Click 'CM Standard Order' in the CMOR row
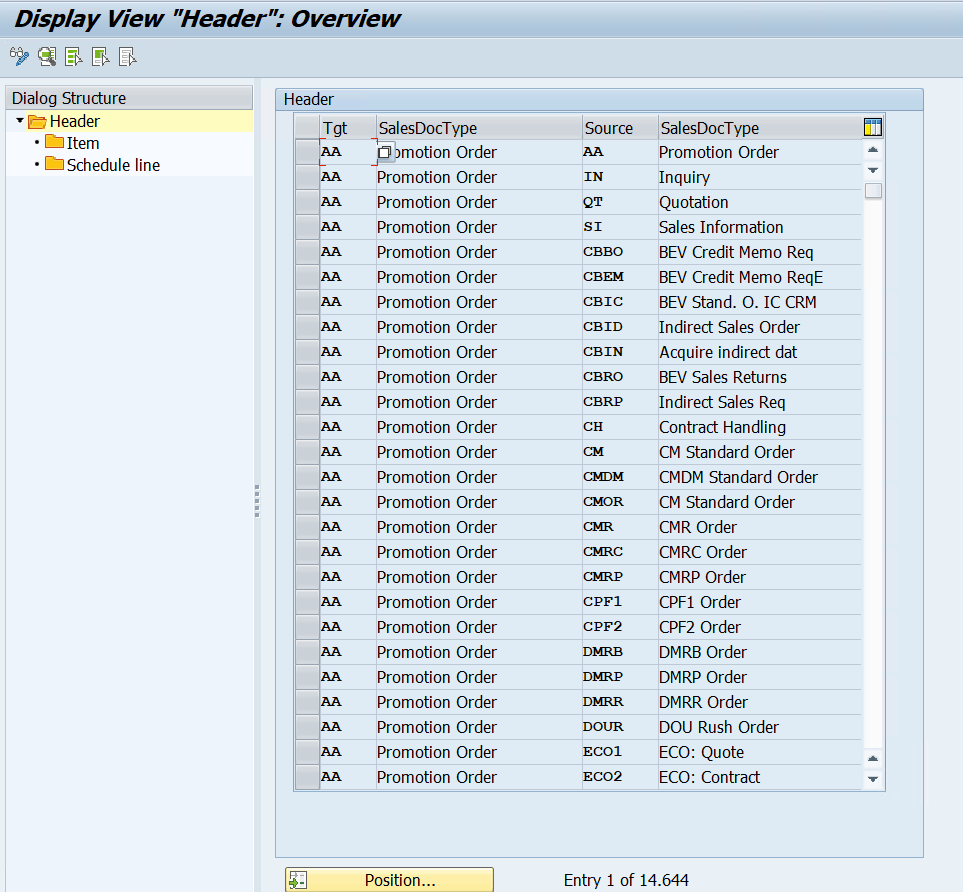This screenshot has height=892, width=963. [759, 502]
